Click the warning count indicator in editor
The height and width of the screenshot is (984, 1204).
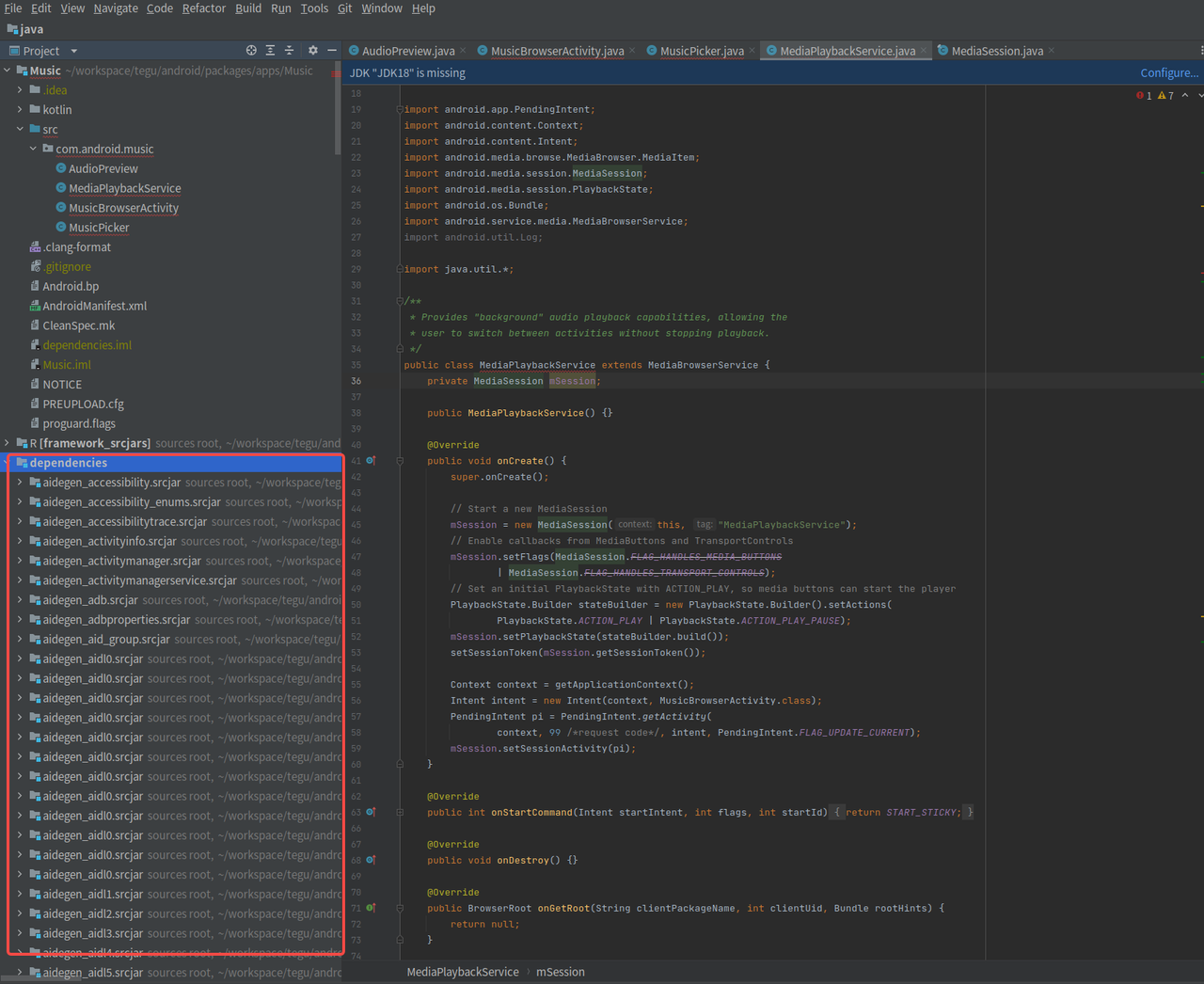1165,96
